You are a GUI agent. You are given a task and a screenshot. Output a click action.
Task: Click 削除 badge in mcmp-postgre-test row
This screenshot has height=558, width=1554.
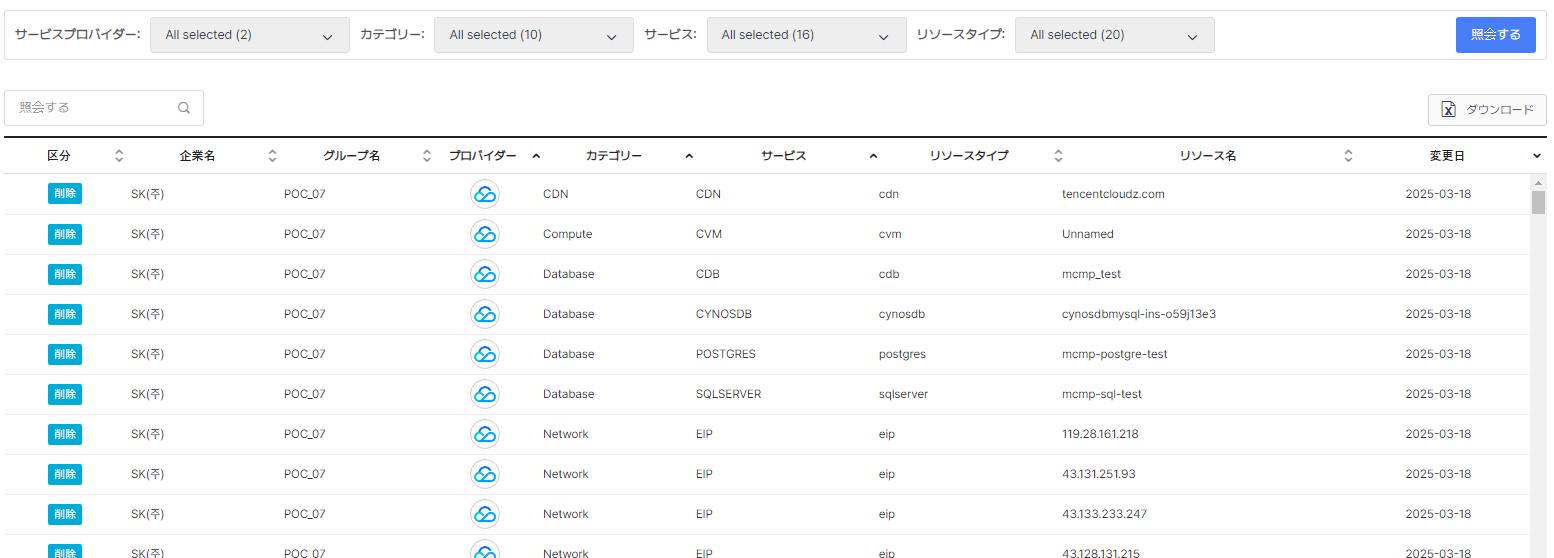[x=65, y=354]
